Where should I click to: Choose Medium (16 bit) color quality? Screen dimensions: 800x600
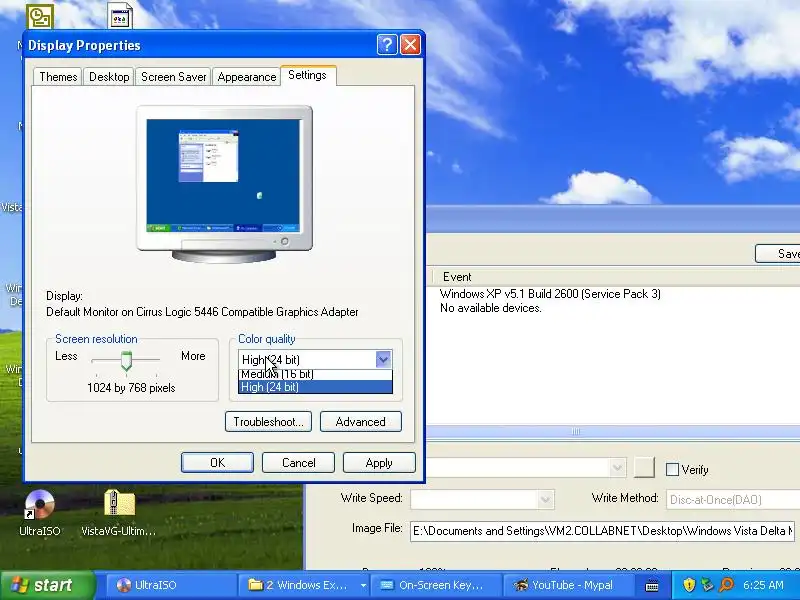[315, 374]
